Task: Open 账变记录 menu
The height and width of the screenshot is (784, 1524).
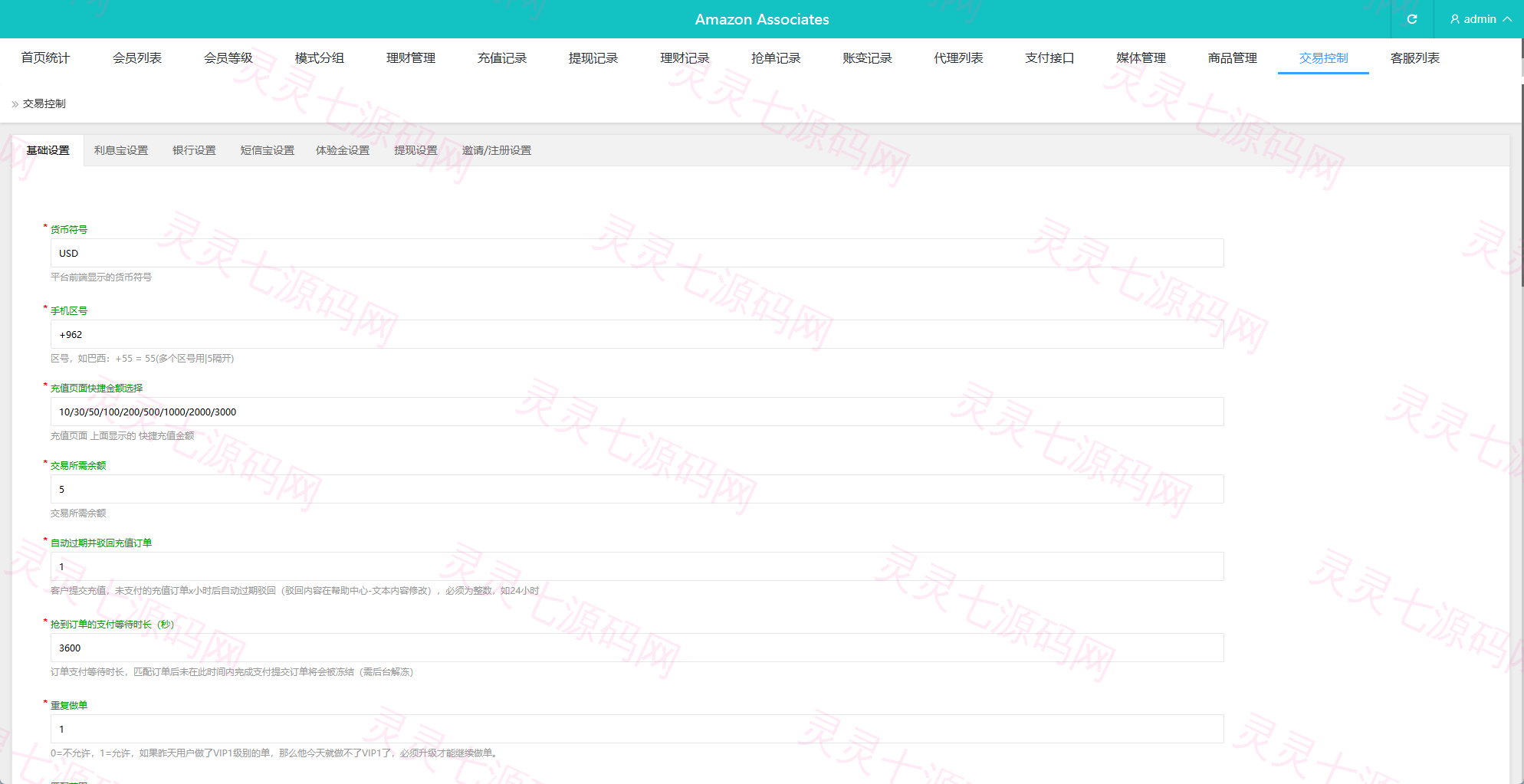Action: pos(867,57)
